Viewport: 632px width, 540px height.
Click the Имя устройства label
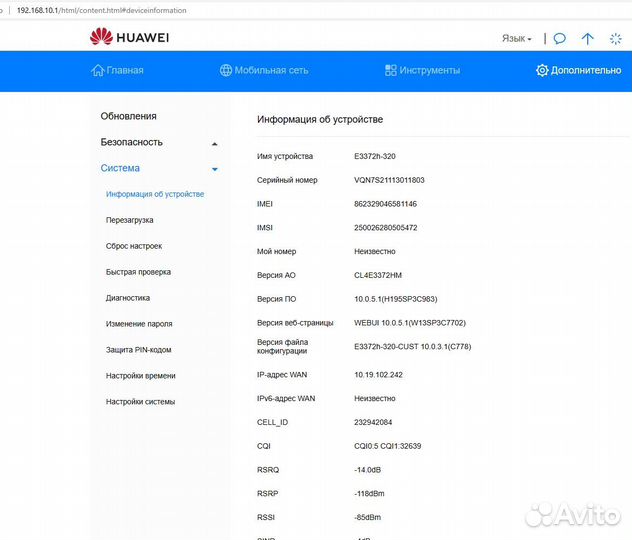click(x=285, y=156)
